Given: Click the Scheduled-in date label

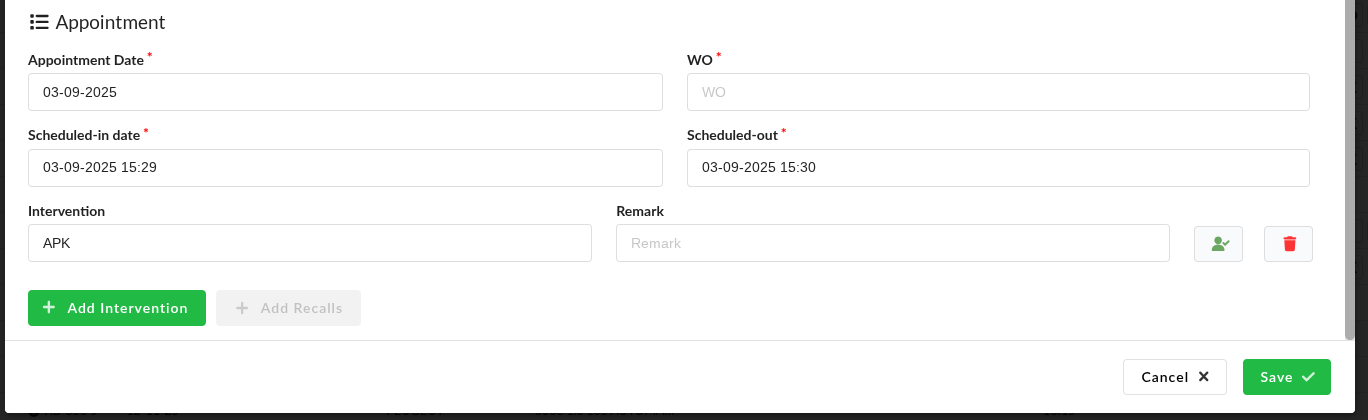Looking at the screenshot, I should pos(84,135).
